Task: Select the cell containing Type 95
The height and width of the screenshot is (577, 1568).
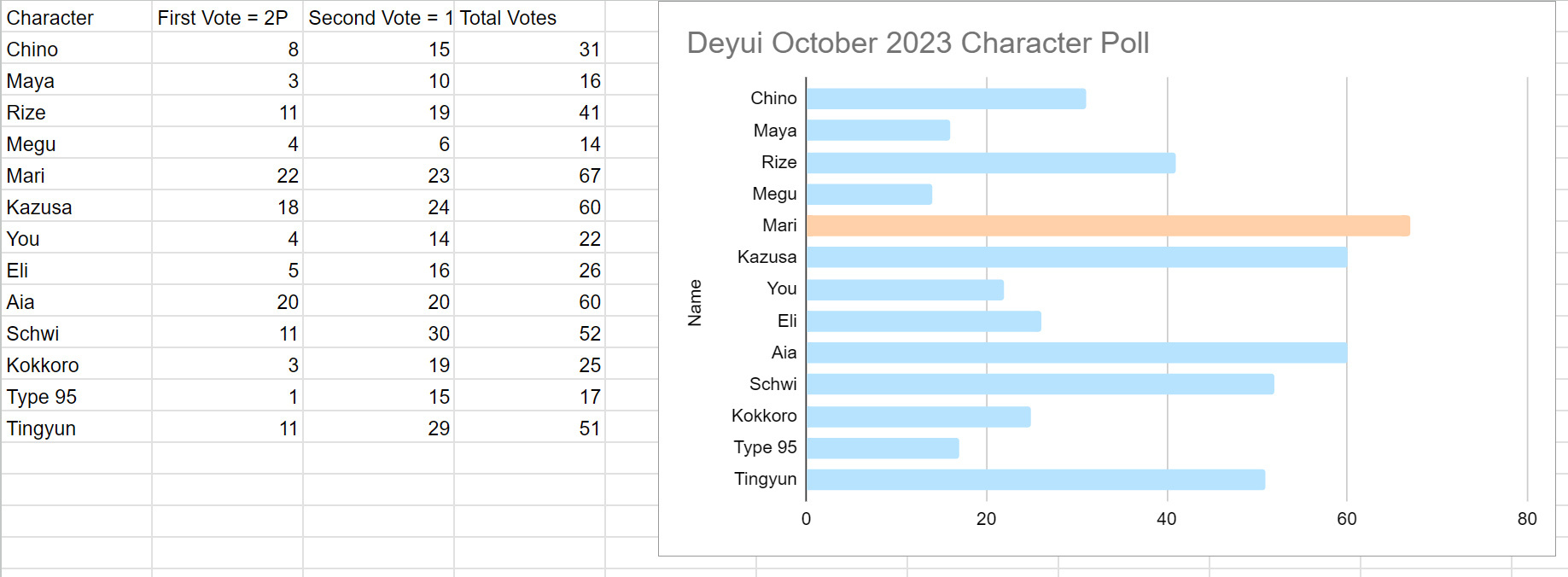Action: point(77,396)
